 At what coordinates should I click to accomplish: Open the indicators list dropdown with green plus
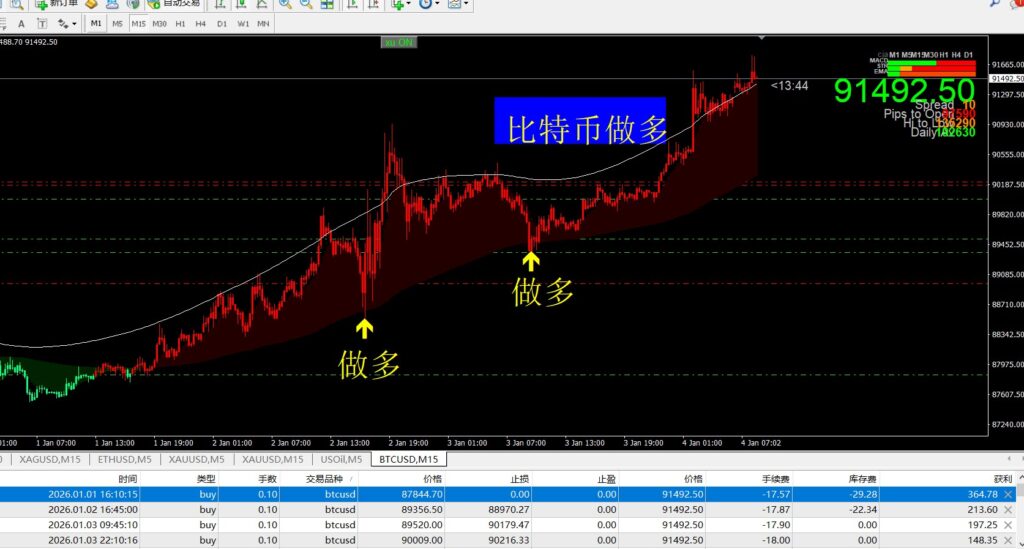pyautogui.click(x=400, y=4)
